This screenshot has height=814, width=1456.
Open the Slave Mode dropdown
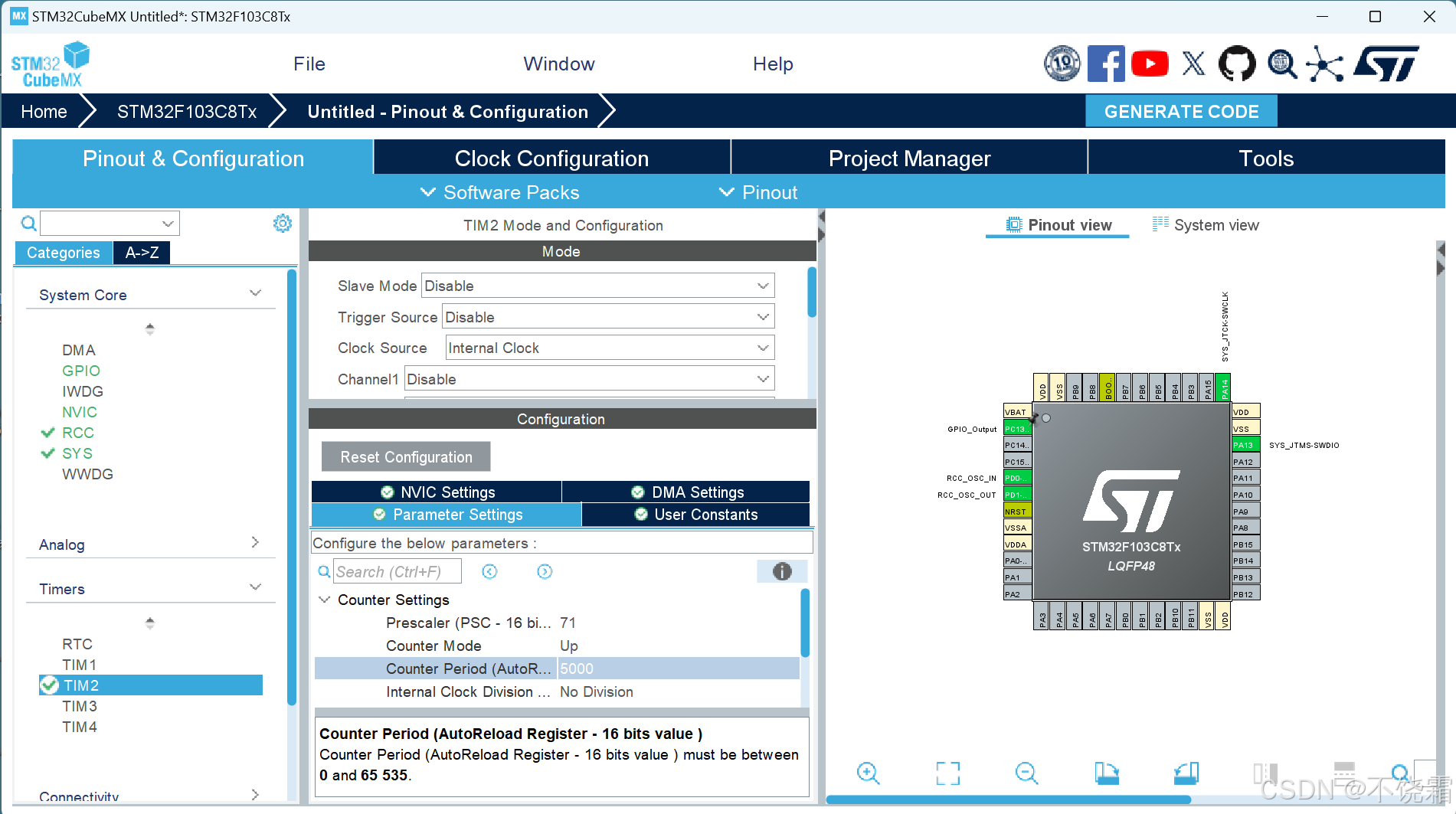tap(597, 286)
